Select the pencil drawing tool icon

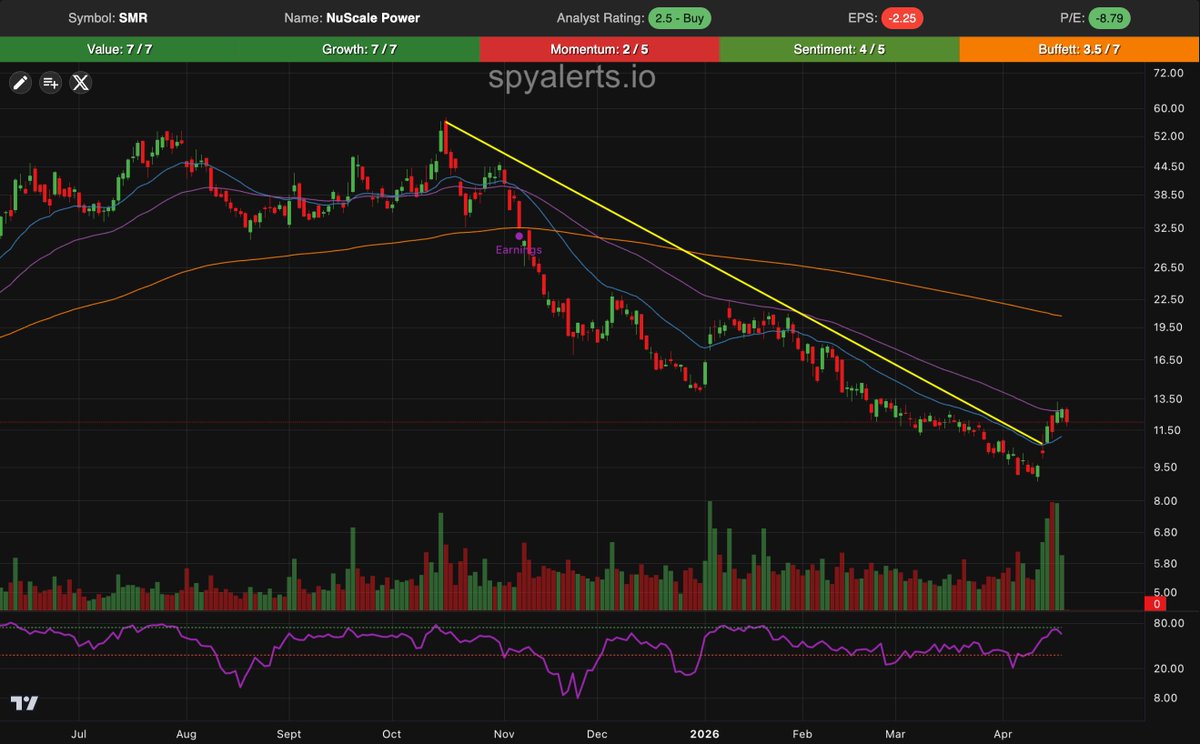point(19,83)
